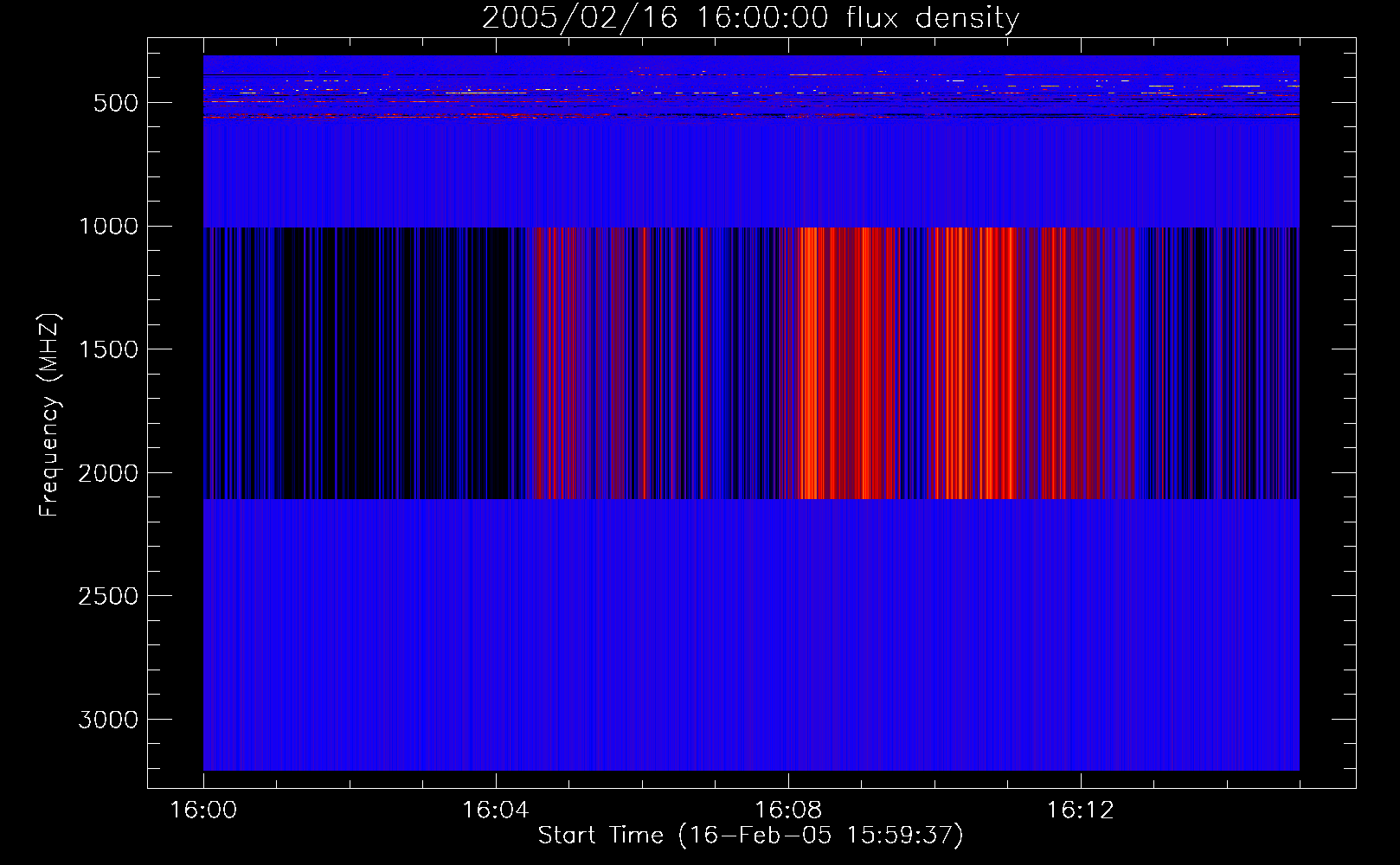Viewport: 1400px width, 865px height.
Task: Click the plot title '2005/02/16 16:00:00 flux density'
Action: tap(750, 17)
